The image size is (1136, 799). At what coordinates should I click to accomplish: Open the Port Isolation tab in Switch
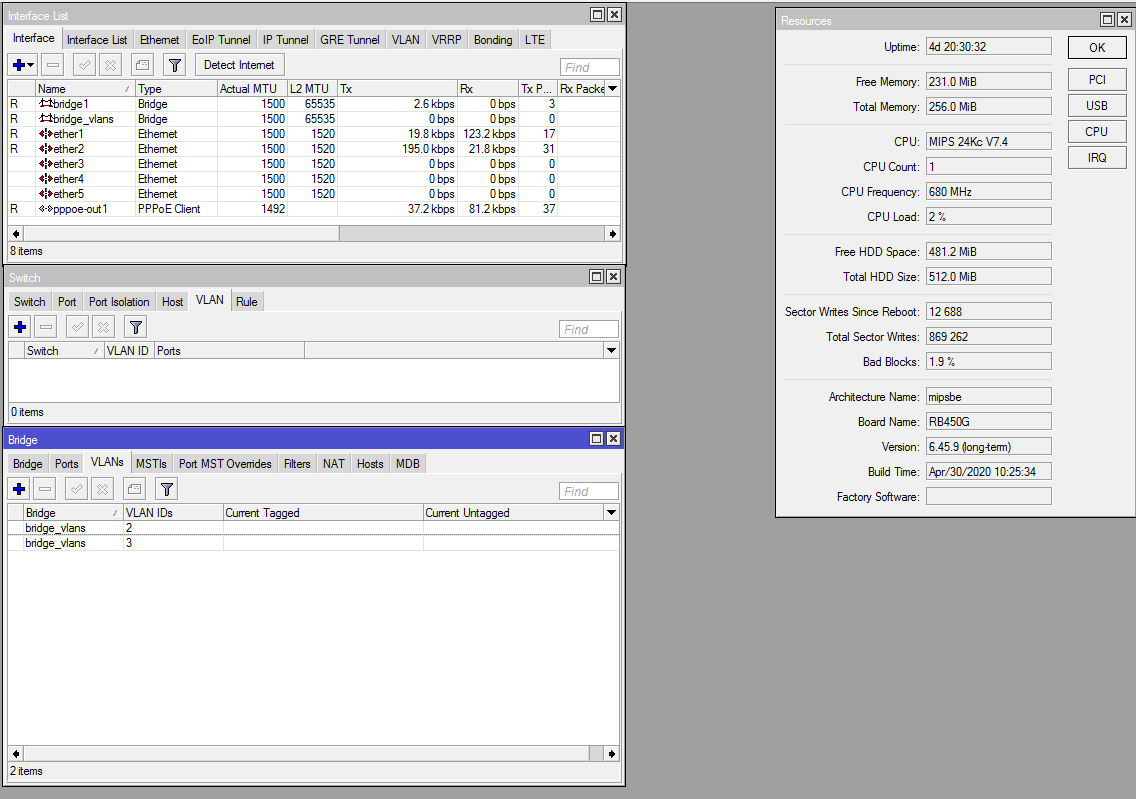[x=119, y=302]
